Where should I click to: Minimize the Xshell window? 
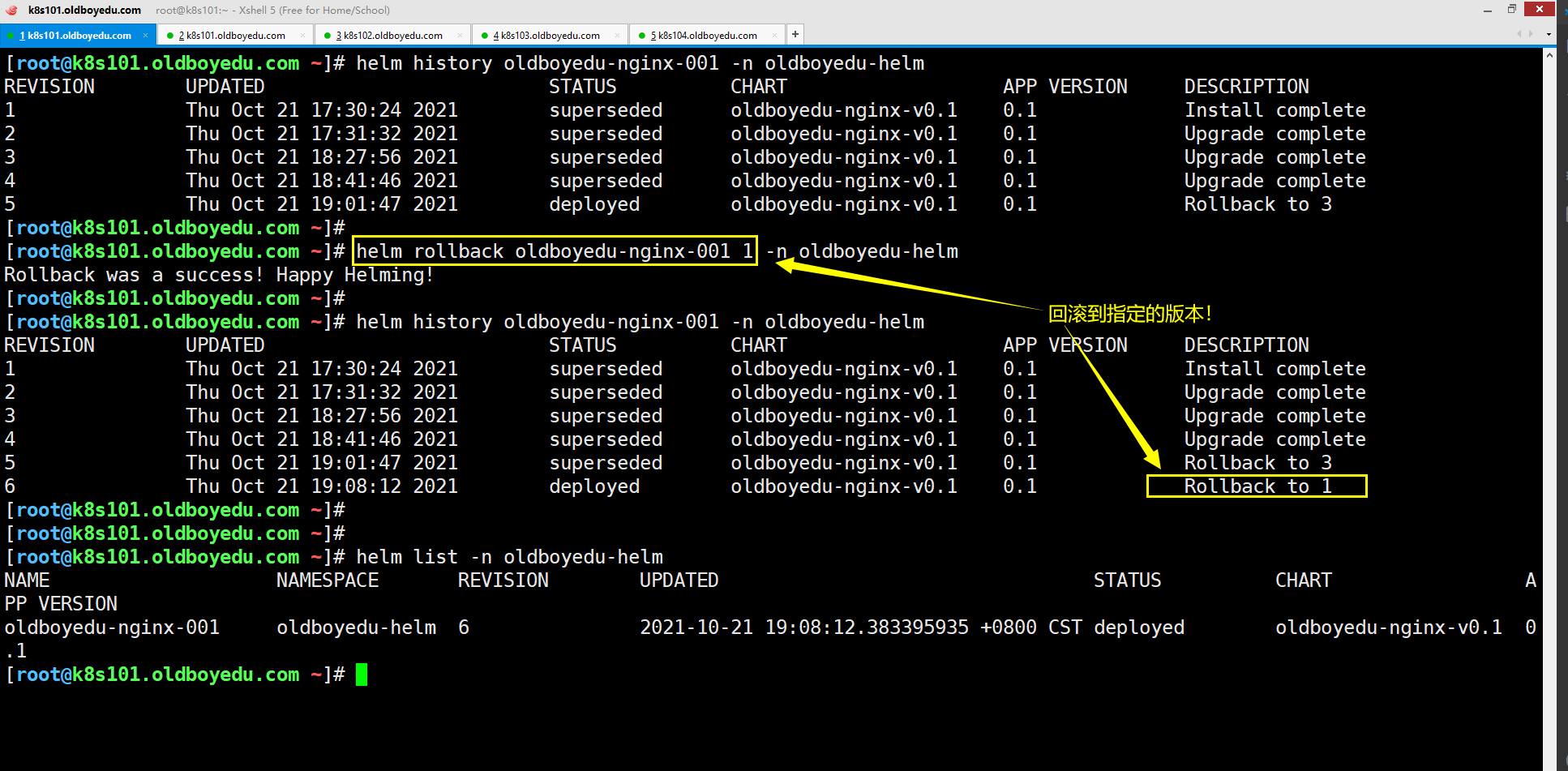[x=1488, y=10]
